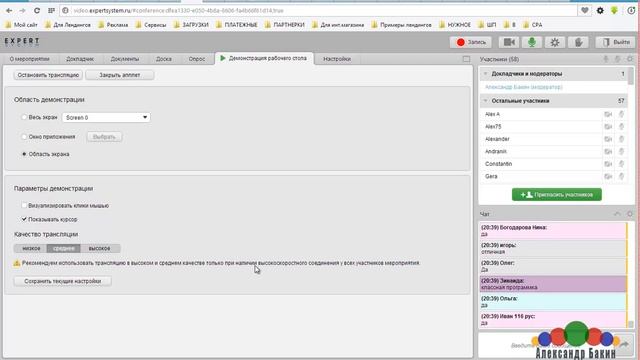Click the microphone icon for Andranik
This screenshot has height=360, width=640.
tap(621, 151)
